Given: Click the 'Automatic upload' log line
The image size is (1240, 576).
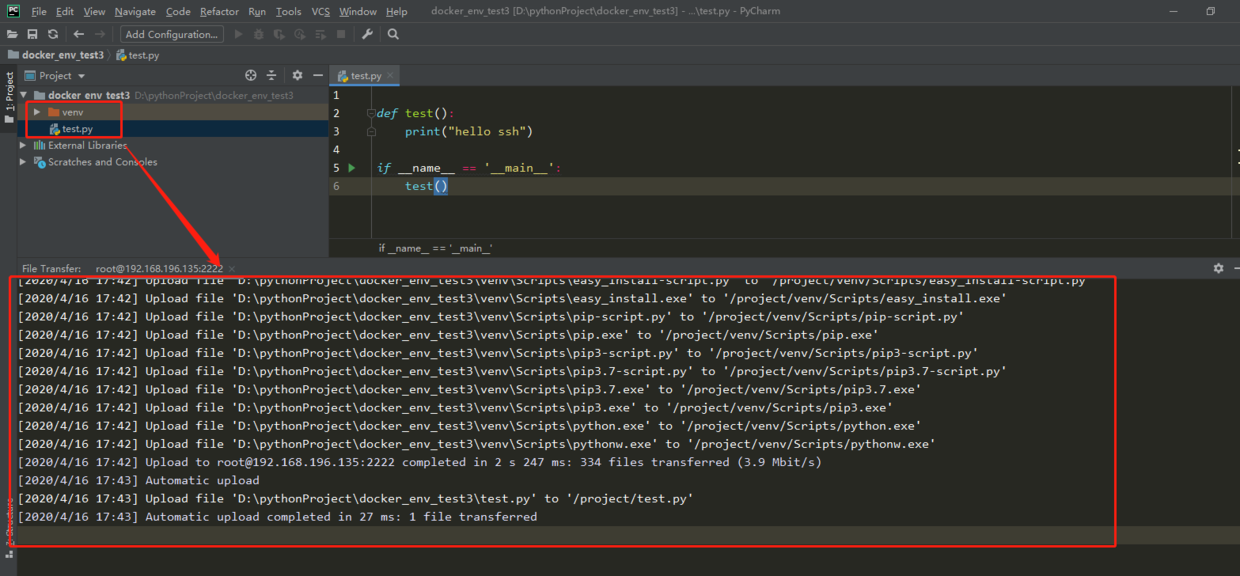Looking at the screenshot, I should (138, 480).
